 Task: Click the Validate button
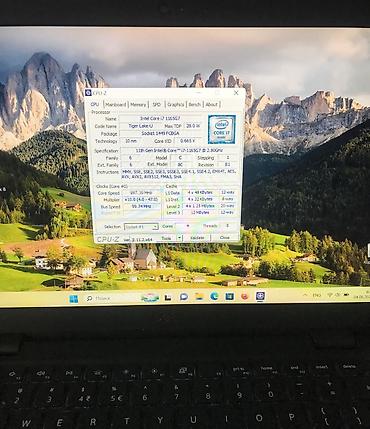[197, 238]
